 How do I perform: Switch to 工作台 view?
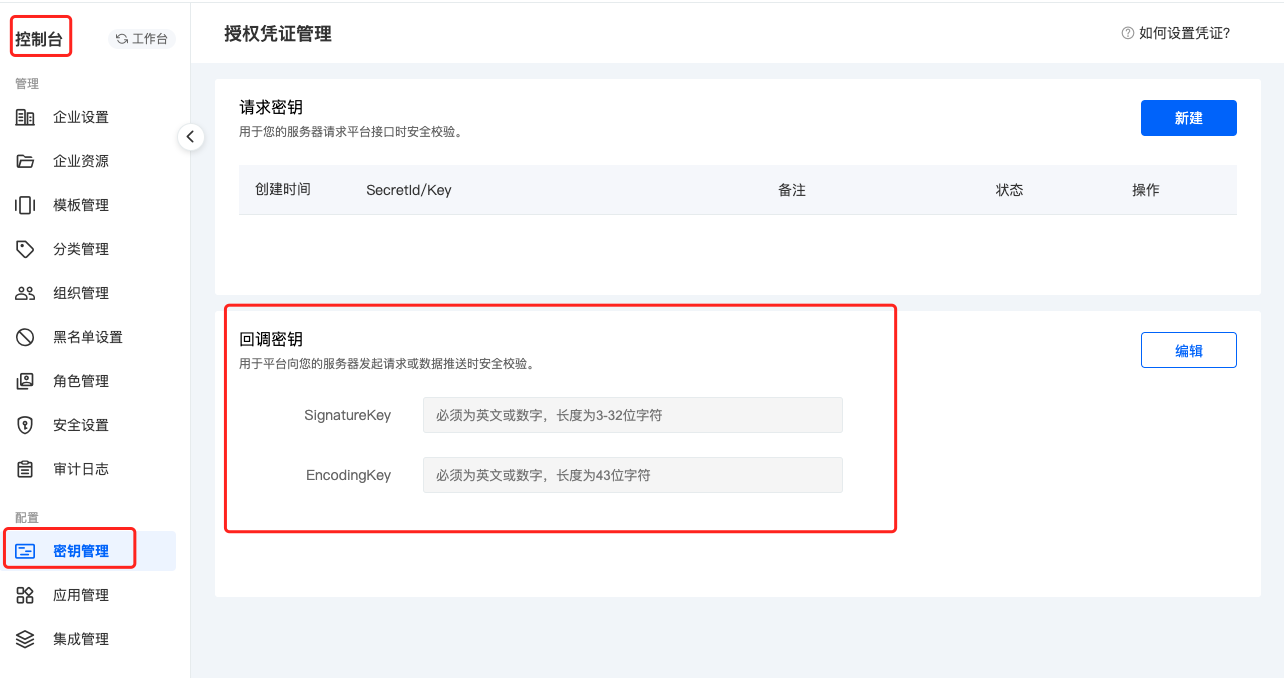[142, 39]
